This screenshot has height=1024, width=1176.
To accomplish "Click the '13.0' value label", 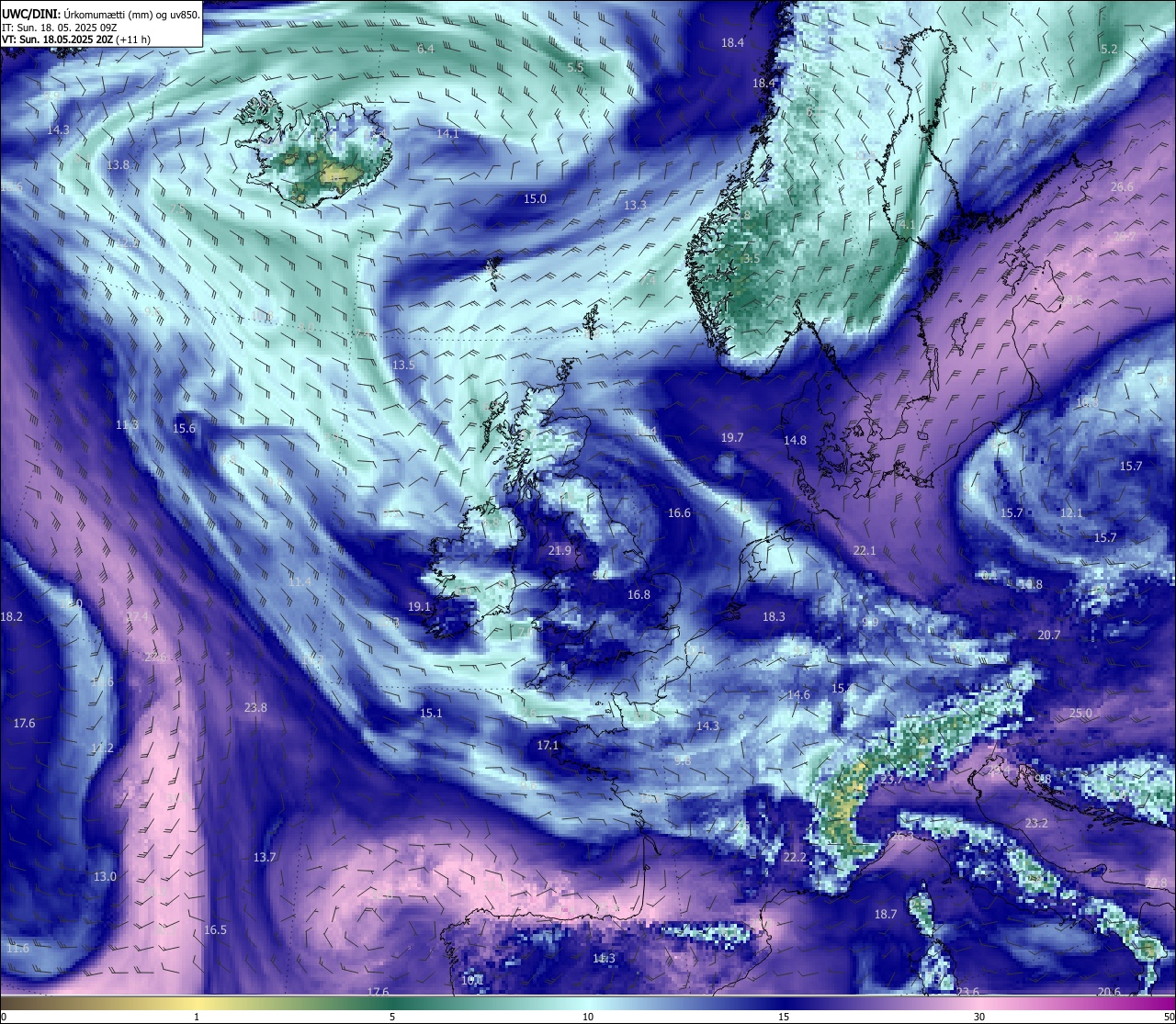I will coord(105,877).
